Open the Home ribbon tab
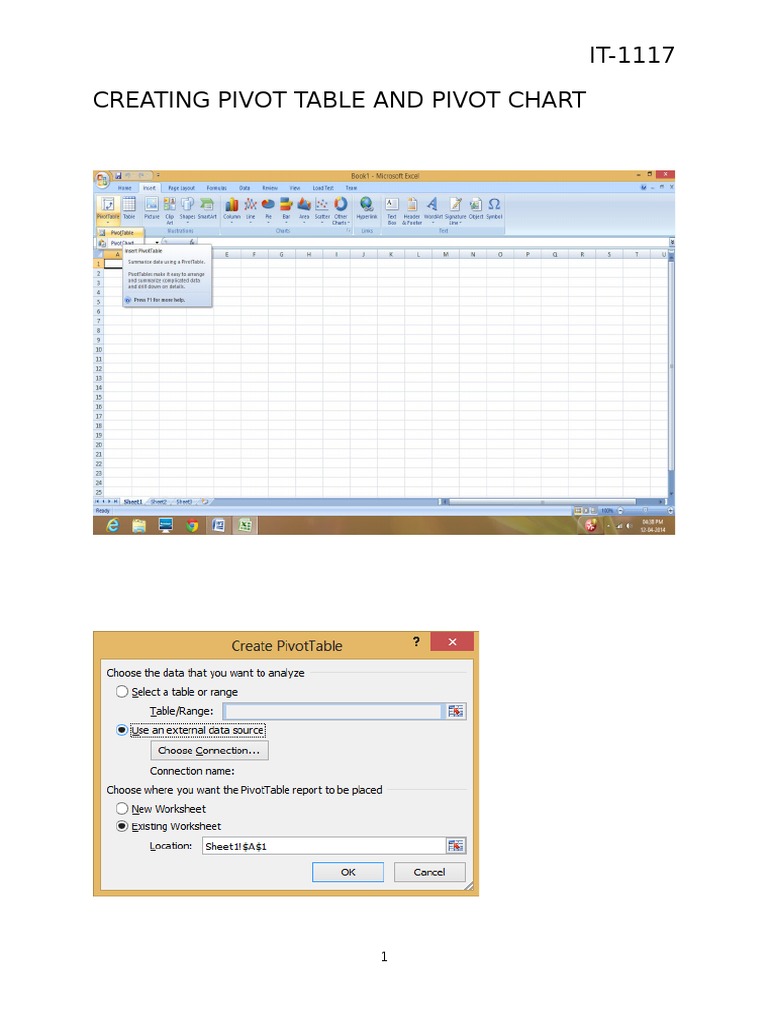Screen dimensions: 768x1024 [124, 188]
